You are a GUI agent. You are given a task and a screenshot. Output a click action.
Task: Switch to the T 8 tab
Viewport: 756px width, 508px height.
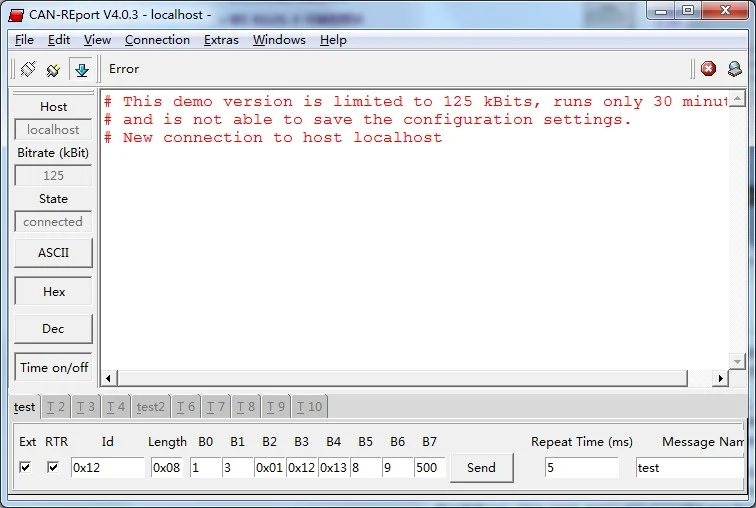245,407
